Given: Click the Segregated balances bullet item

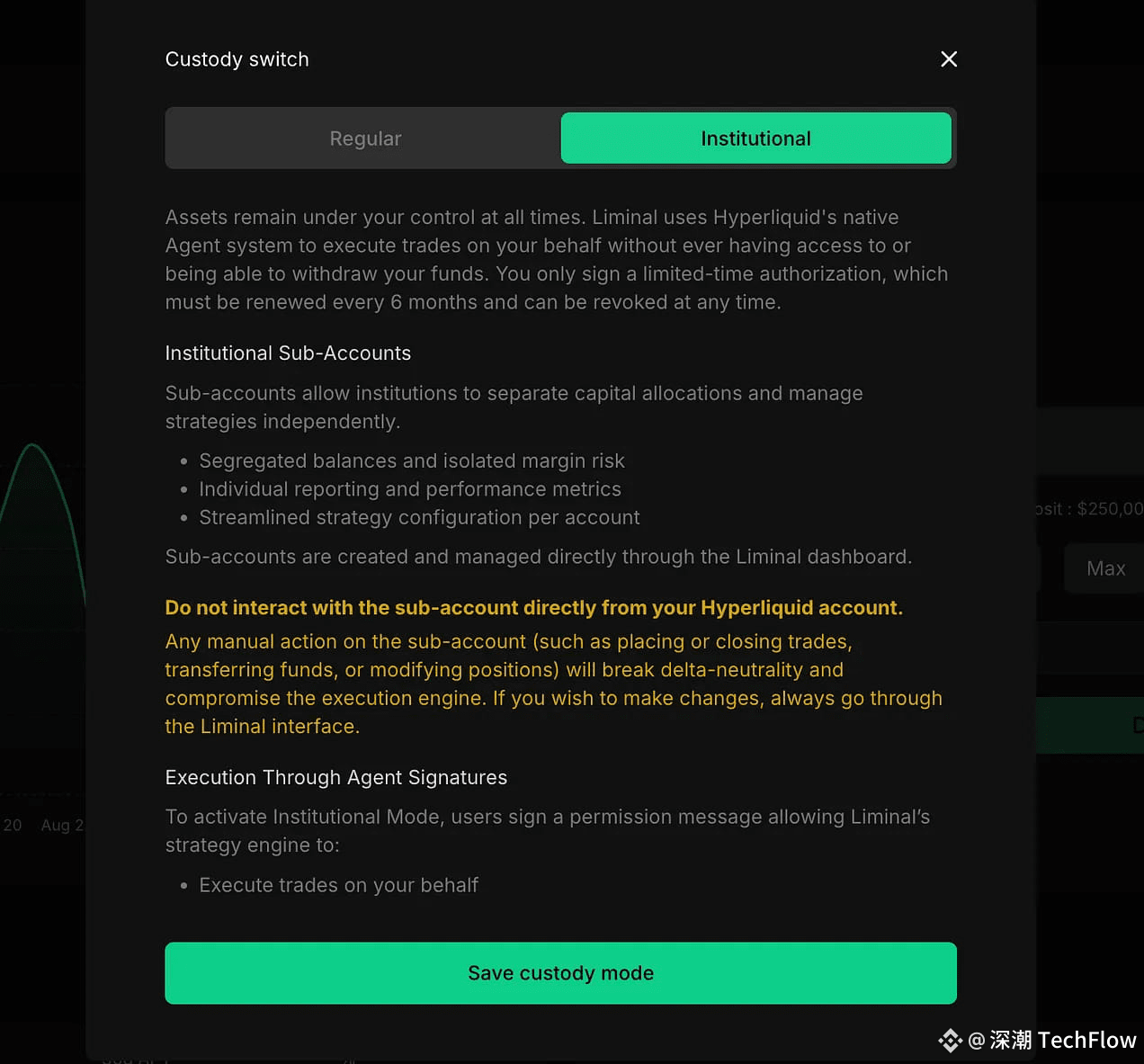Looking at the screenshot, I should (412, 461).
